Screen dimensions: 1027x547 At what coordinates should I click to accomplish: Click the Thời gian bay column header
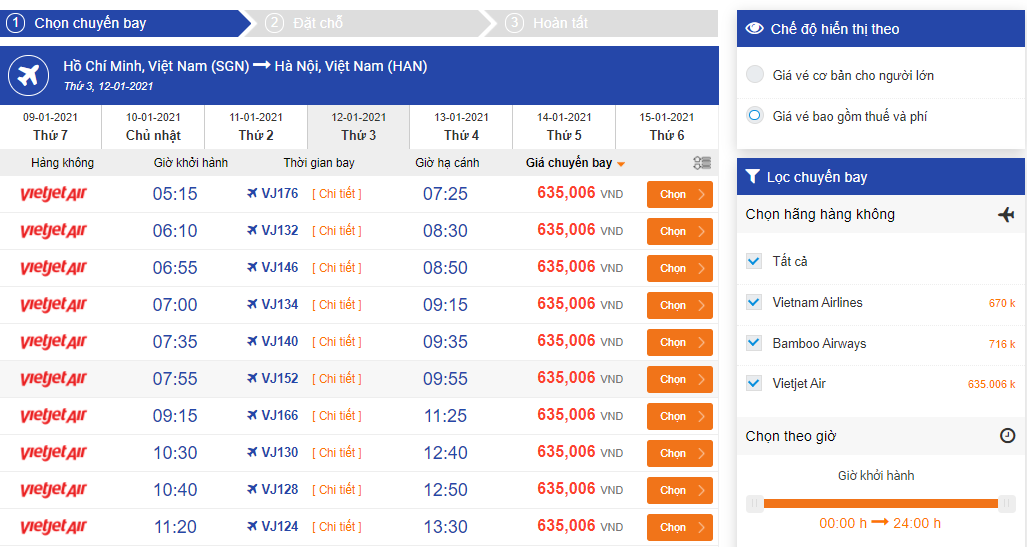pyautogui.click(x=319, y=162)
